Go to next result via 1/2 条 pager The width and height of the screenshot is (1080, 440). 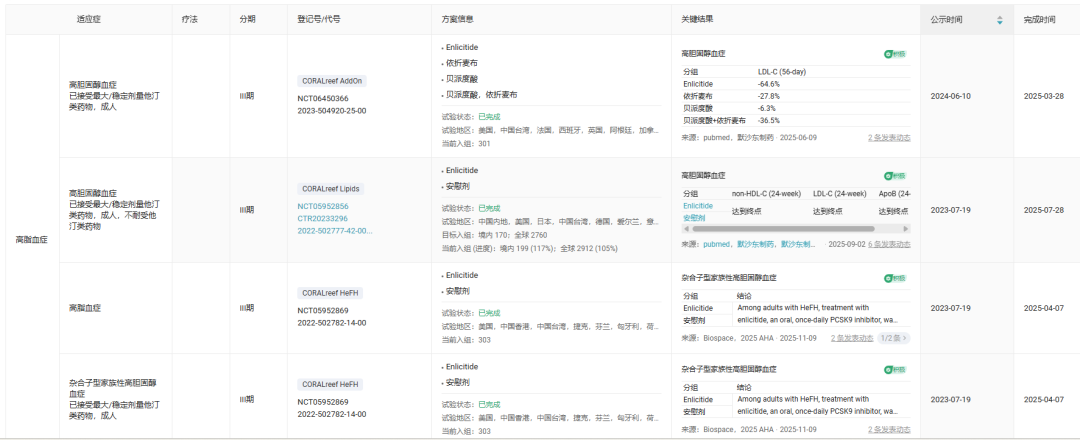pyautogui.click(x=893, y=338)
